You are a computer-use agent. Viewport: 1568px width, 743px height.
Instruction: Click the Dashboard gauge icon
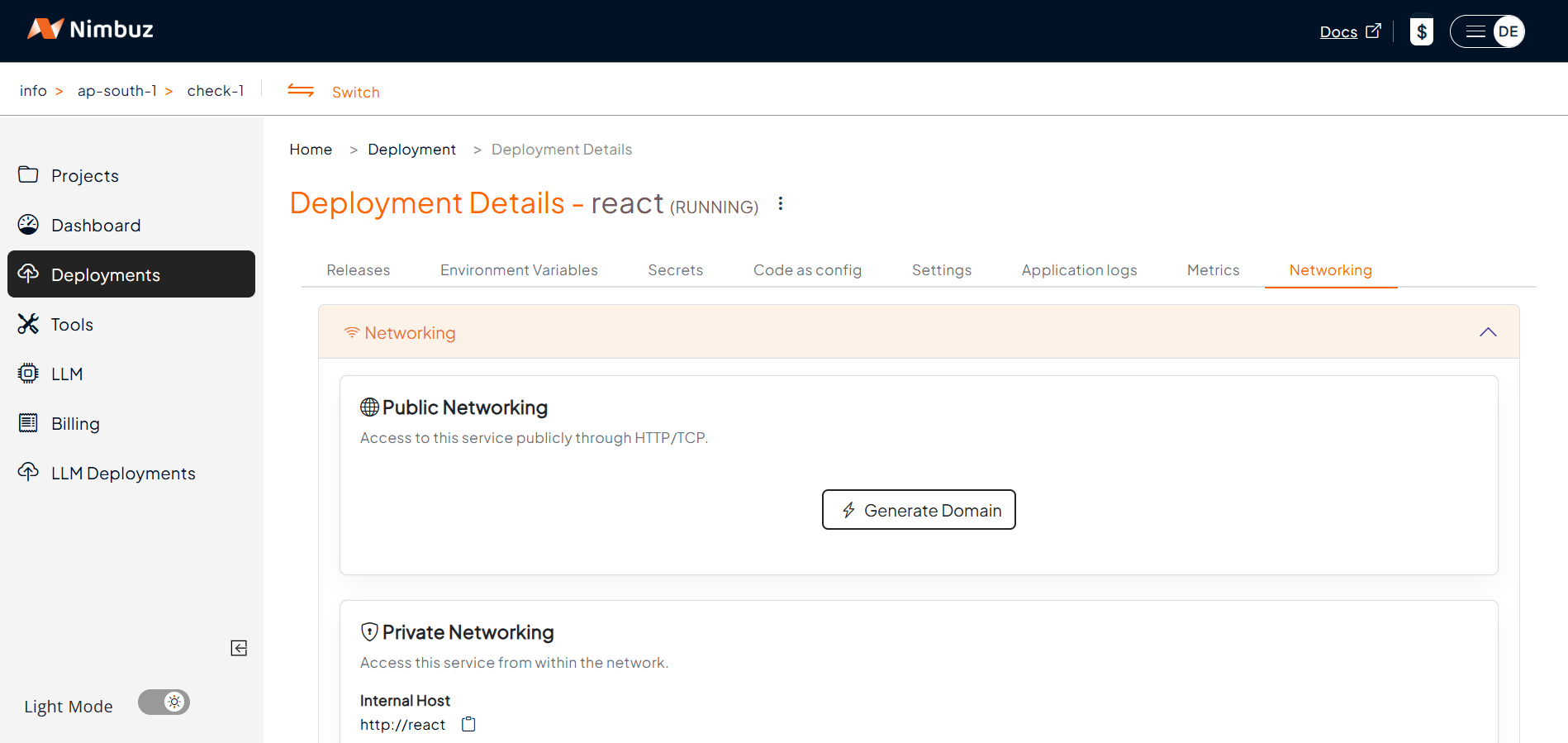[x=28, y=225]
